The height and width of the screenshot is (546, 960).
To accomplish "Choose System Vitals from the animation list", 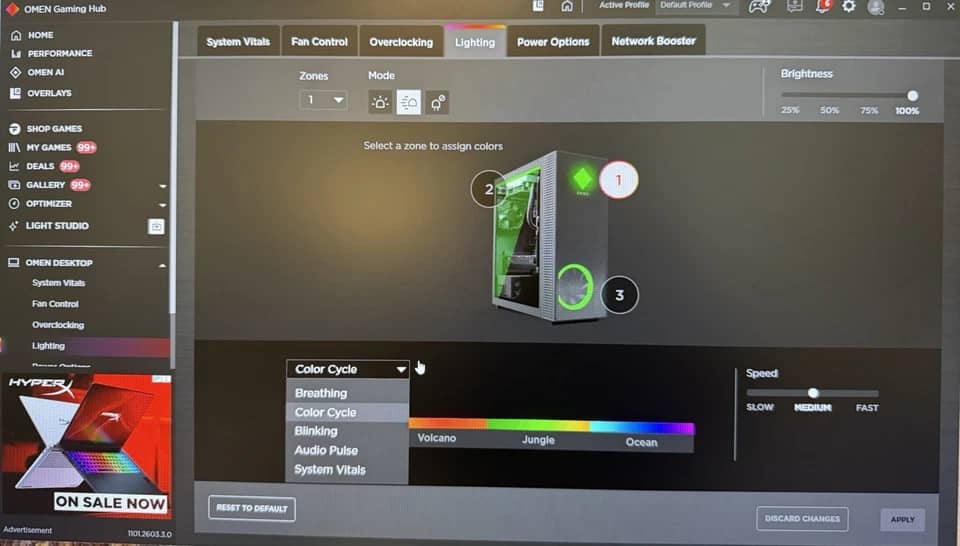I will click(347, 469).
